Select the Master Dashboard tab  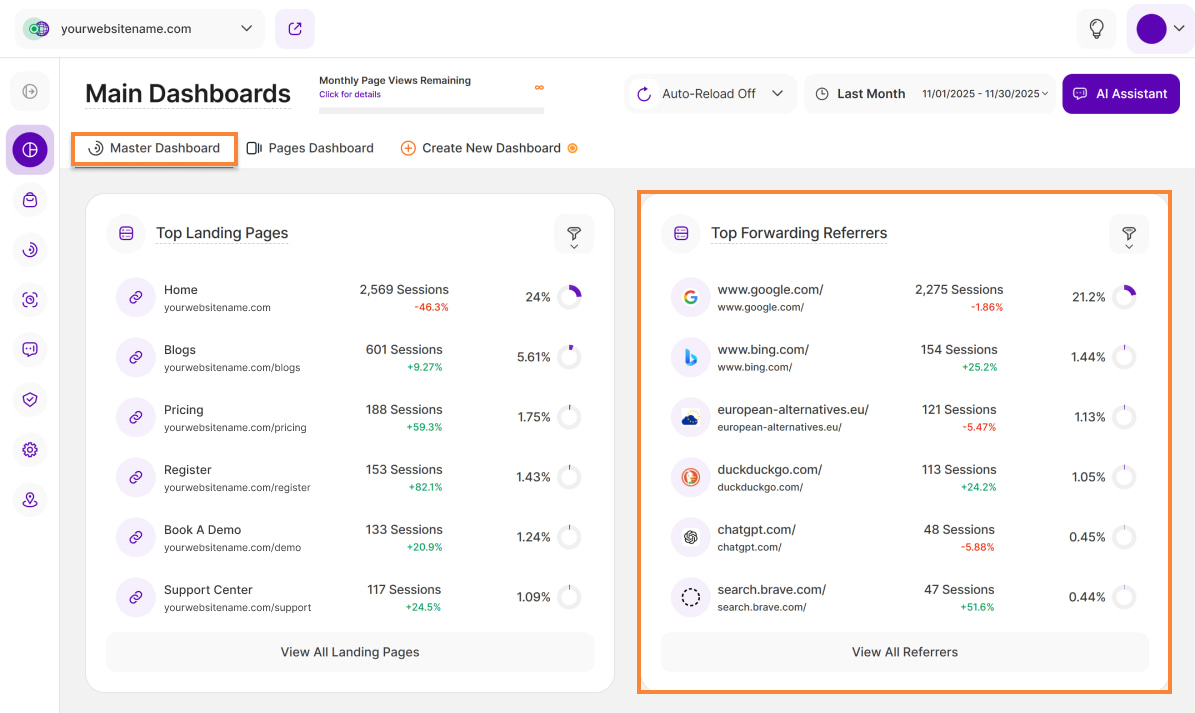(155, 148)
